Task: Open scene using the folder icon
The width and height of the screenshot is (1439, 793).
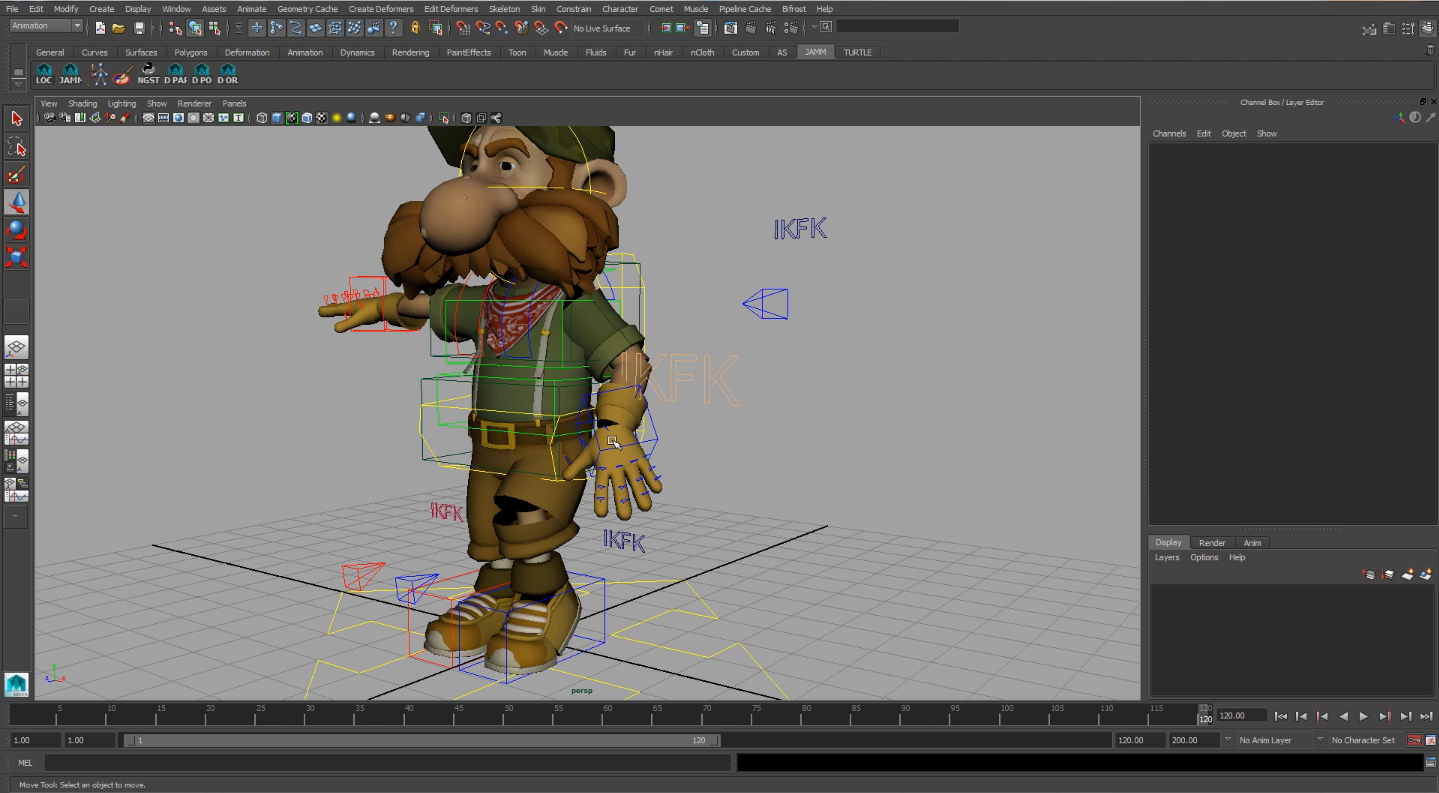Action: (x=118, y=28)
